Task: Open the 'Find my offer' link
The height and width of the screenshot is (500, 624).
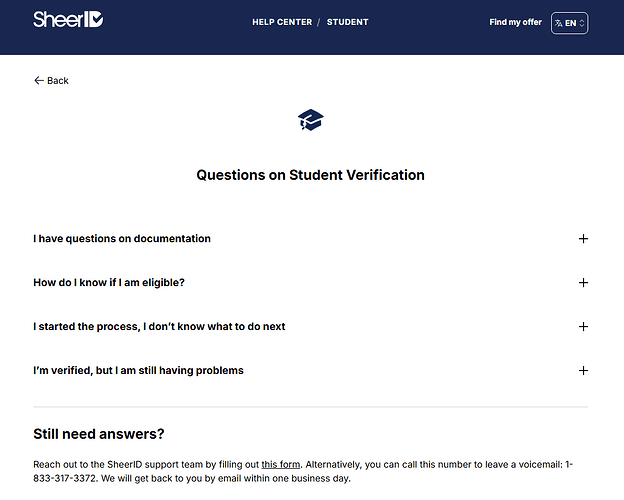Action: point(515,22)
